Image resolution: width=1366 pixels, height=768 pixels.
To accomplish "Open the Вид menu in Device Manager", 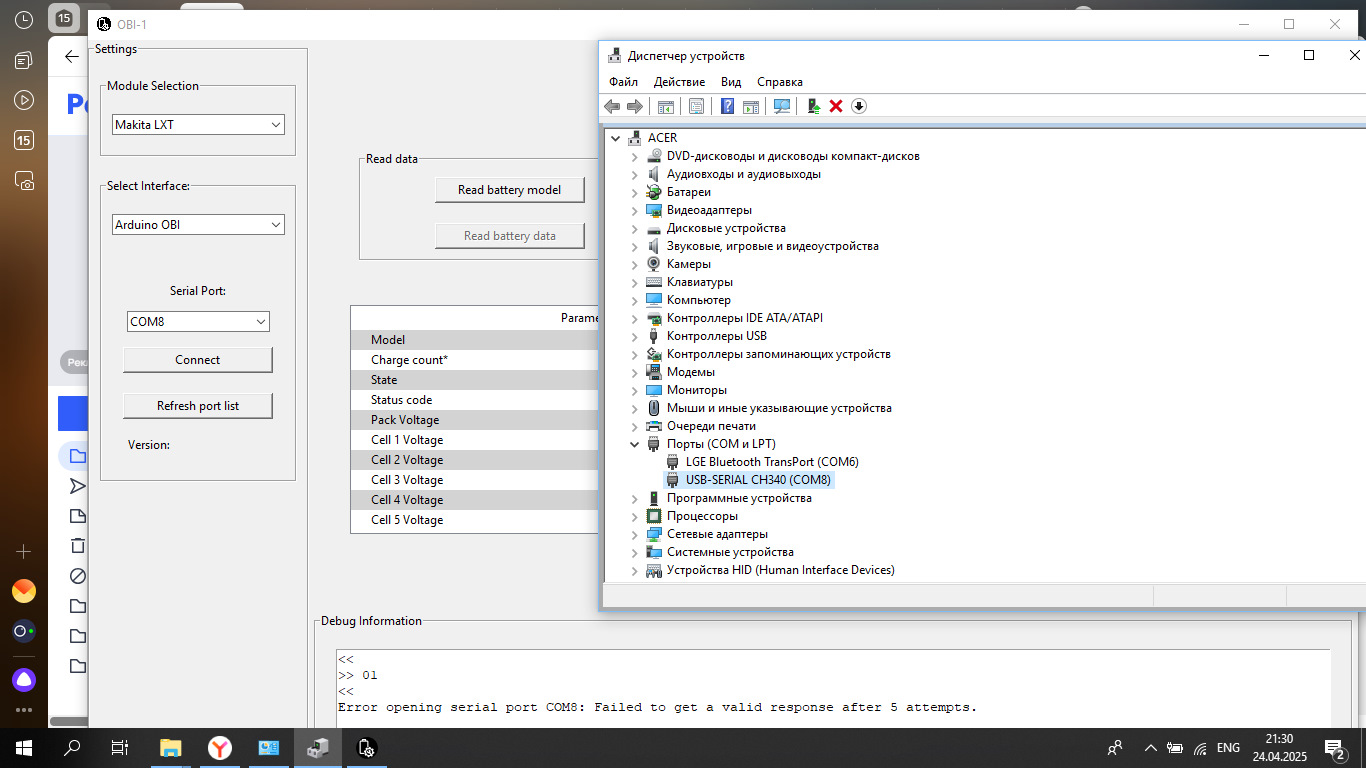I will (731, 82).
